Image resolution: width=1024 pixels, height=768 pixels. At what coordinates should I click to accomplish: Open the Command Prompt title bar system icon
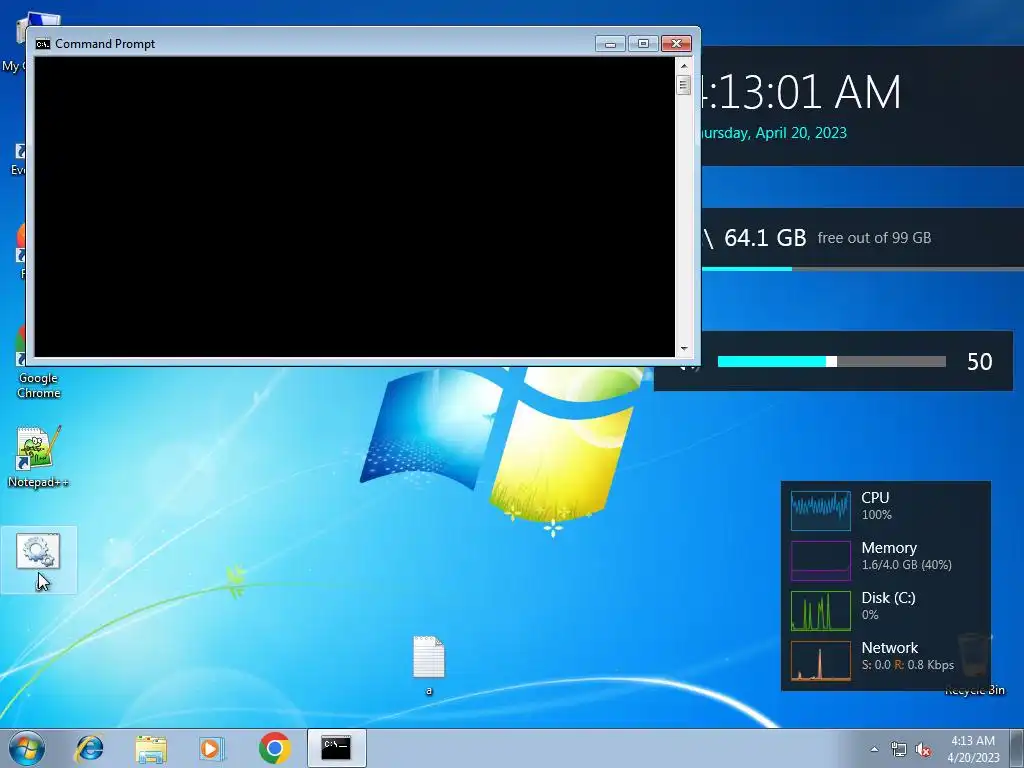(43, 44)
